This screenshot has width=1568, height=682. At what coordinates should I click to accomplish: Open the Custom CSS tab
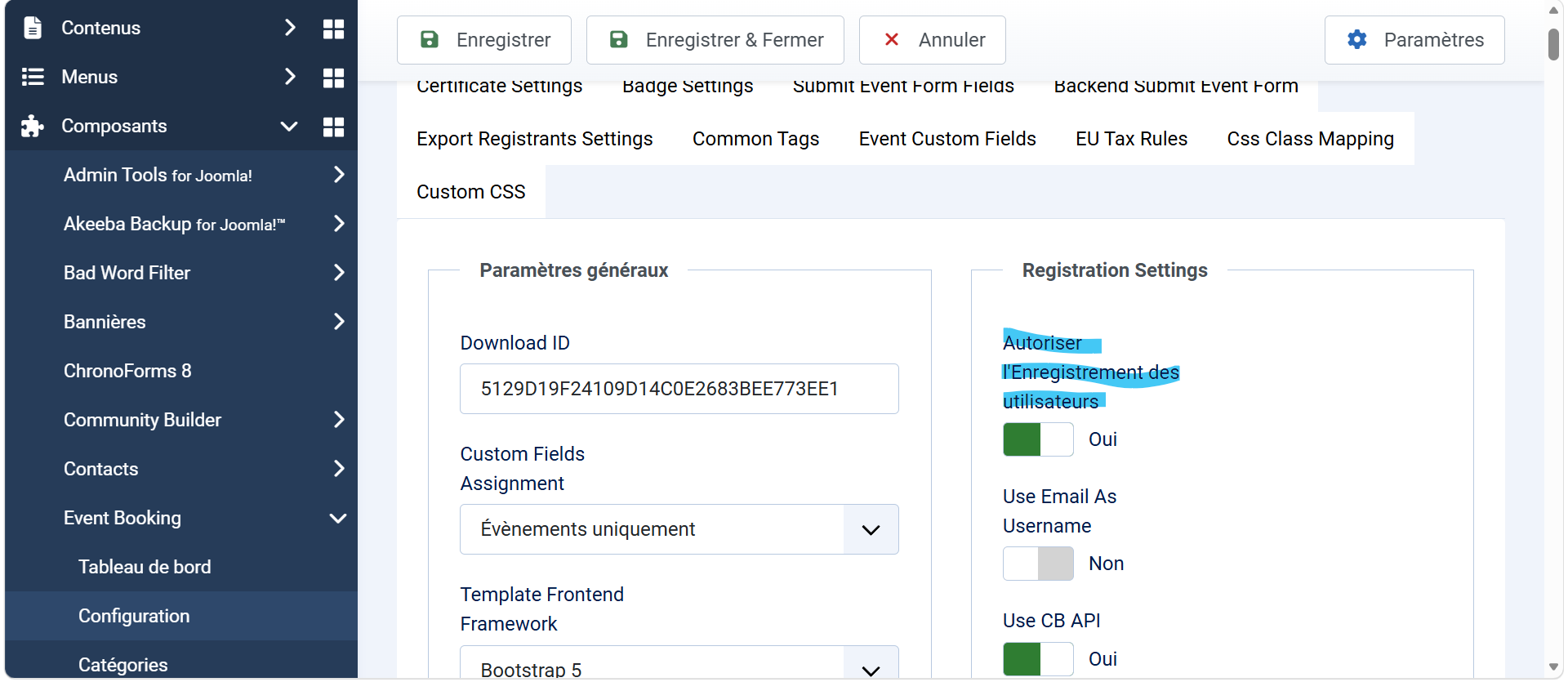click(x=471, y=192)
